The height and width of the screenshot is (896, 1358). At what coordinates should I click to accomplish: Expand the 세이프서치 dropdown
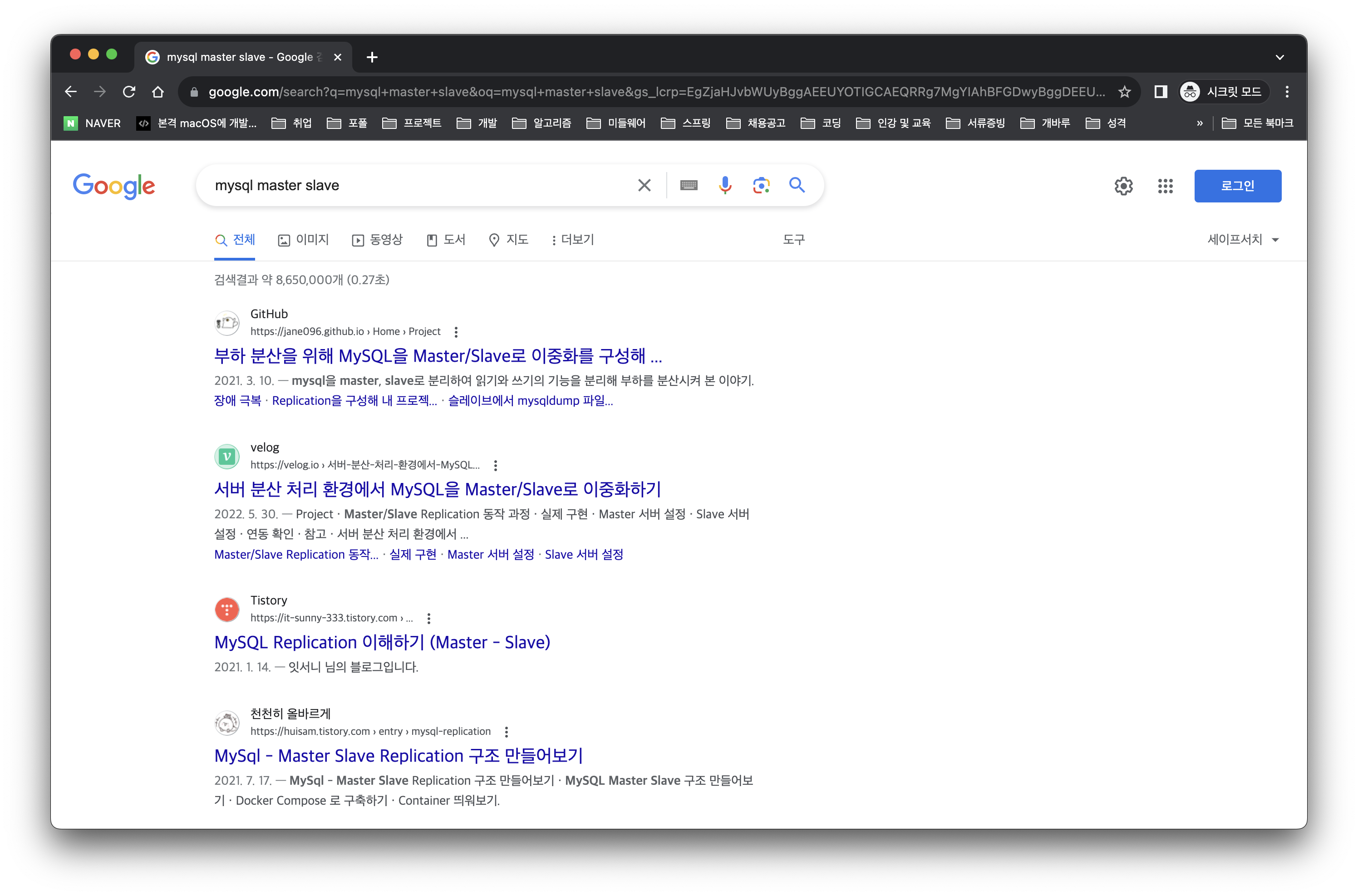(1243, 239)
